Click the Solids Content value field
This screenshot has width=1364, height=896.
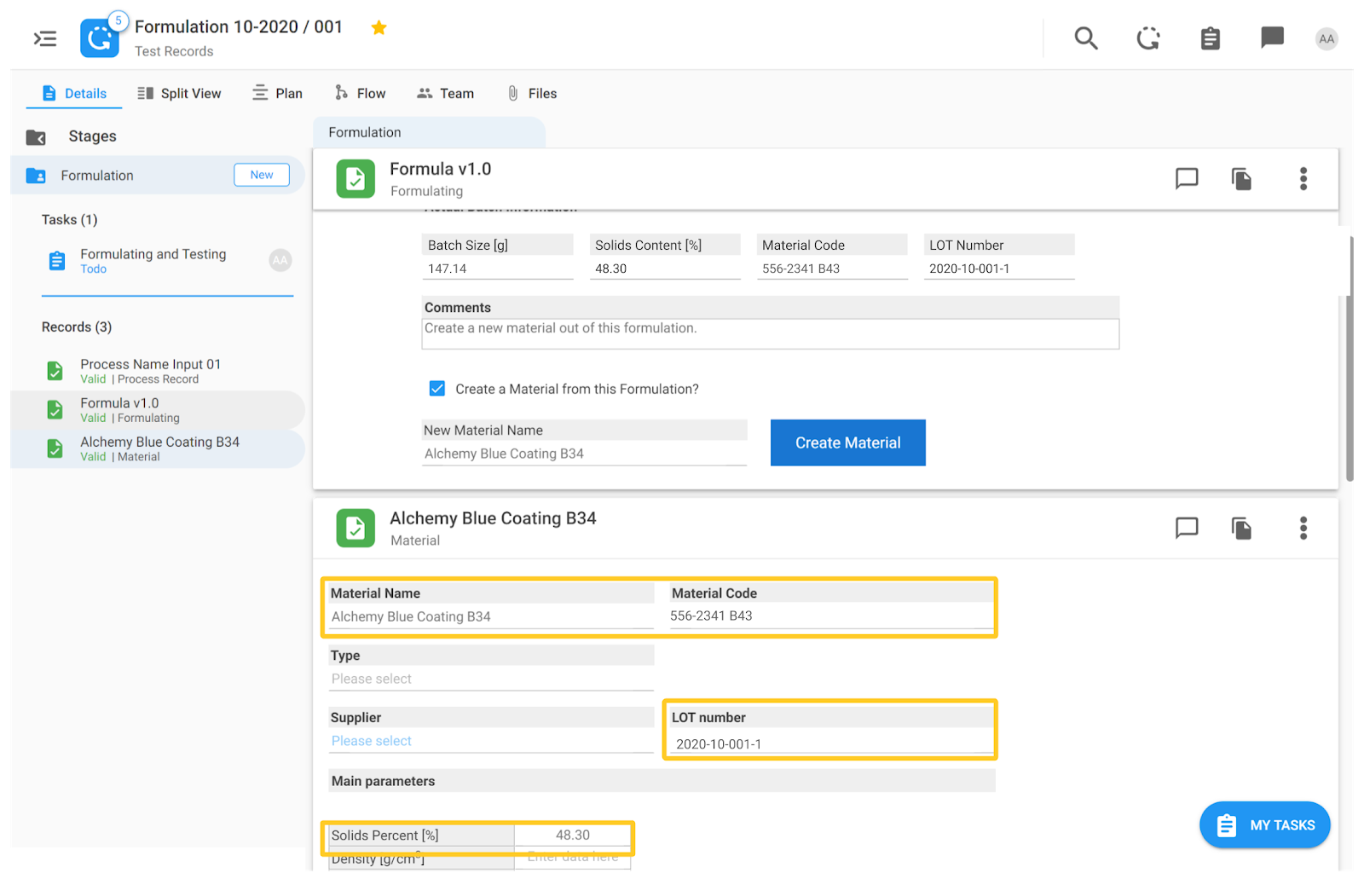tap(665, 269)
